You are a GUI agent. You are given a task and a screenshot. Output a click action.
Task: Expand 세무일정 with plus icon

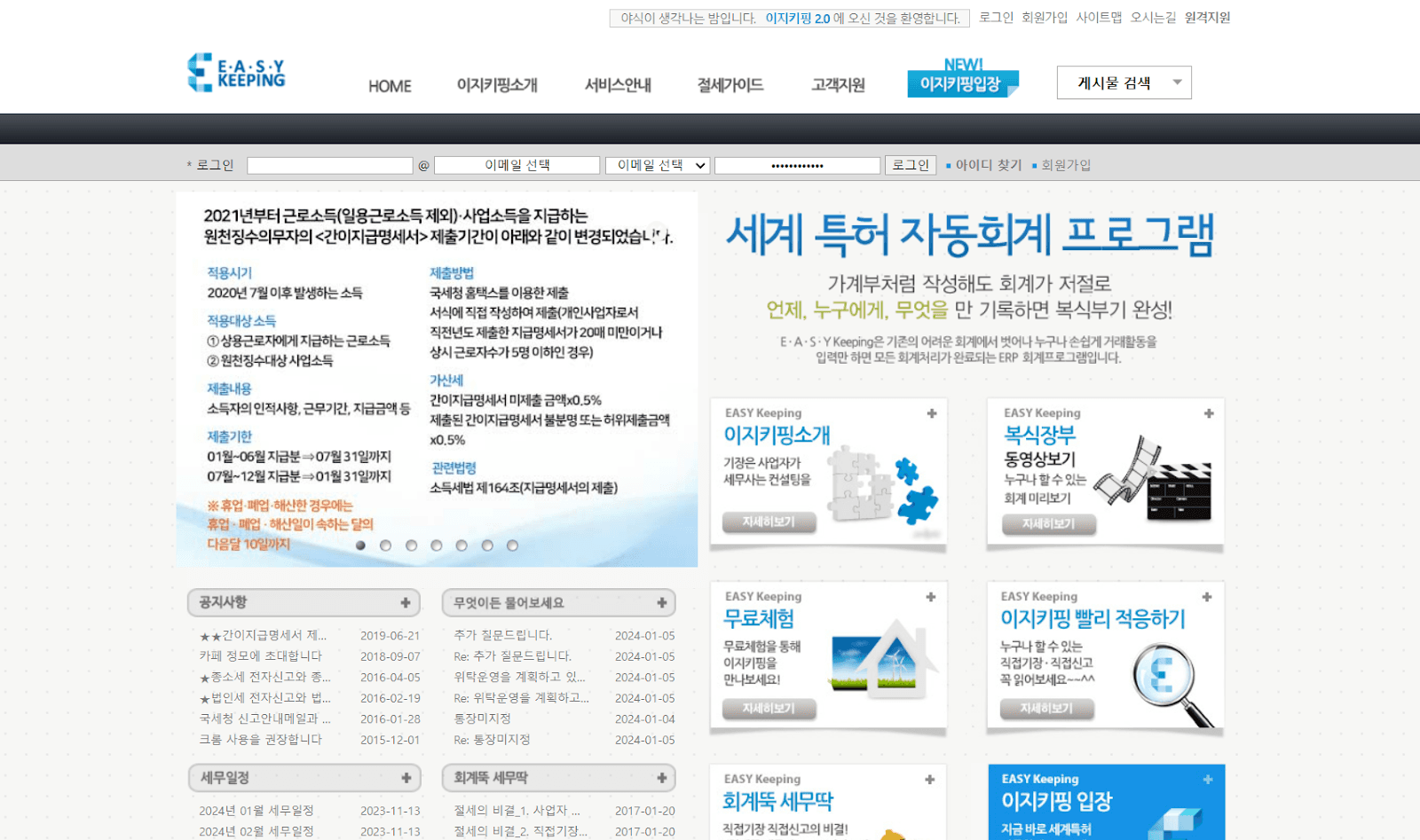[x=406, y=778]
